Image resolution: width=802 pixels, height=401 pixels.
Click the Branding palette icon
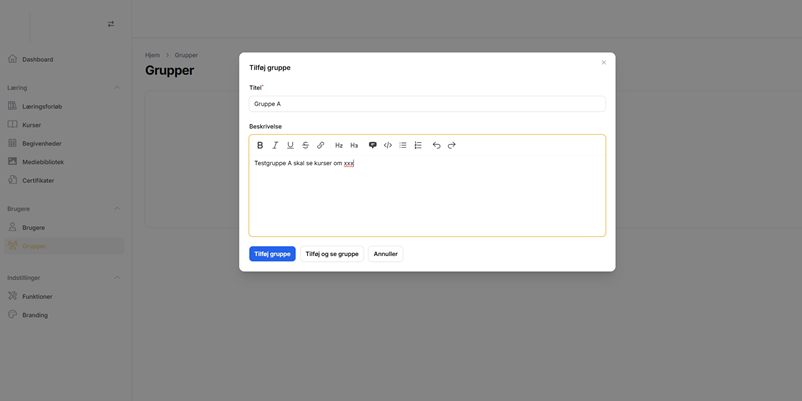[x=13, y=315]
